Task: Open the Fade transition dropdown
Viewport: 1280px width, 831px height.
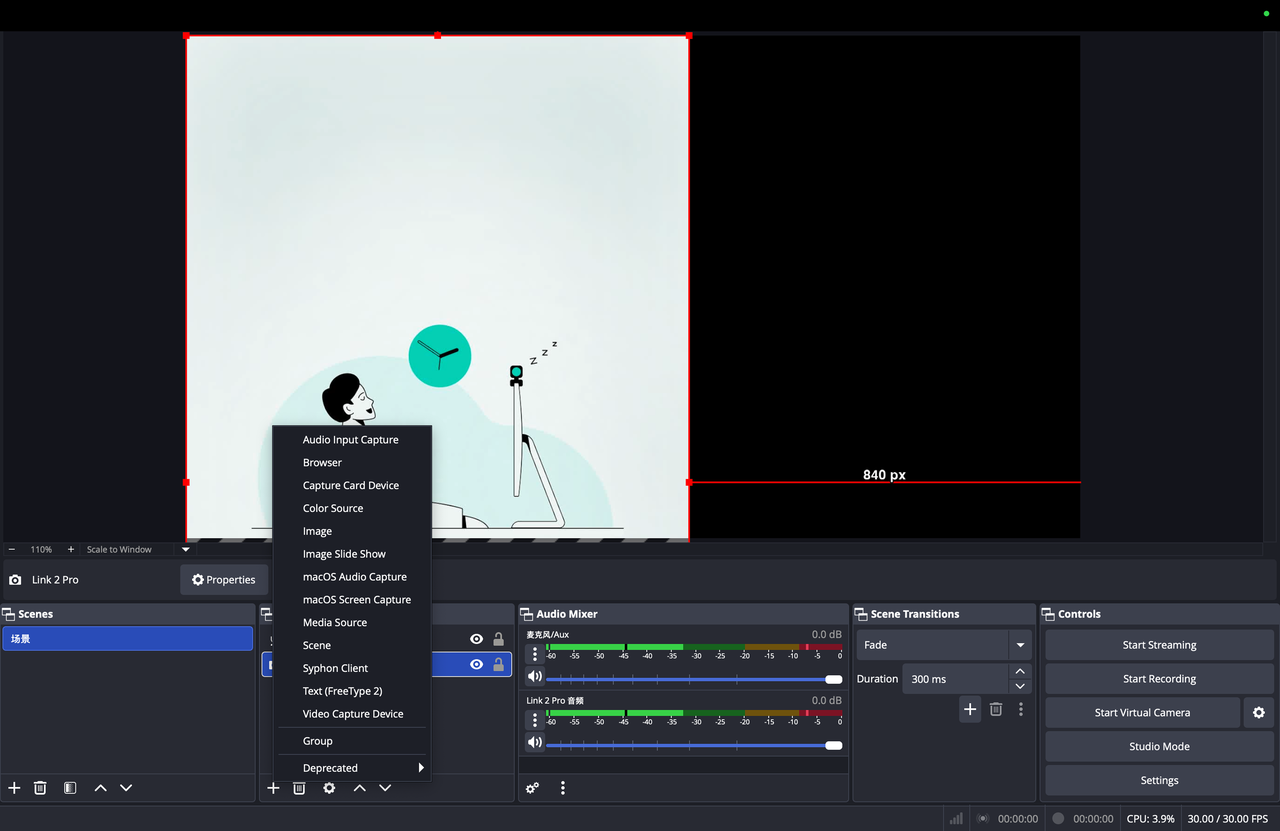Action: pyautogui.click(x=1020, y=645)
